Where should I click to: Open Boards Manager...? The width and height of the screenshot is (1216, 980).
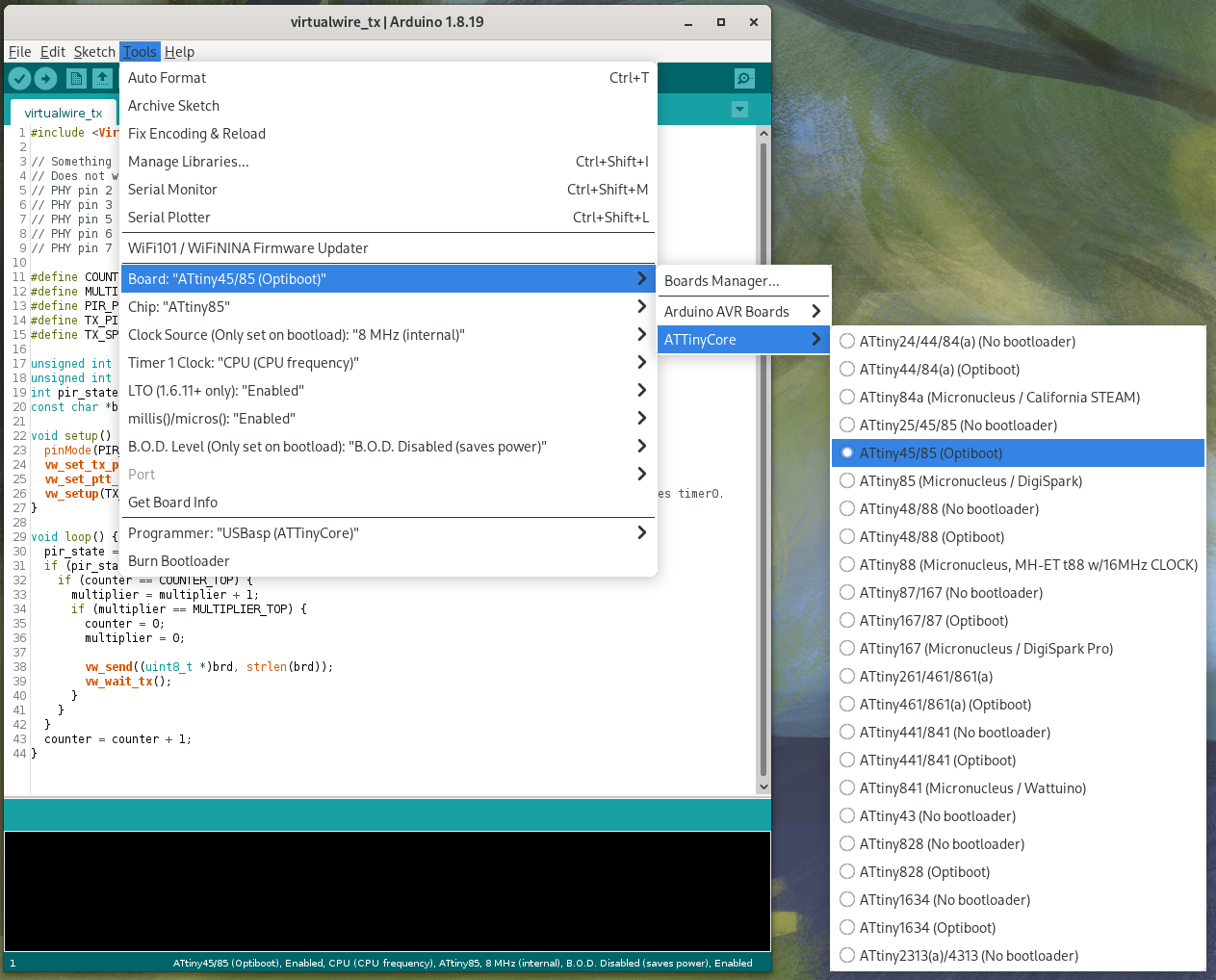click(x=743, y=281)
